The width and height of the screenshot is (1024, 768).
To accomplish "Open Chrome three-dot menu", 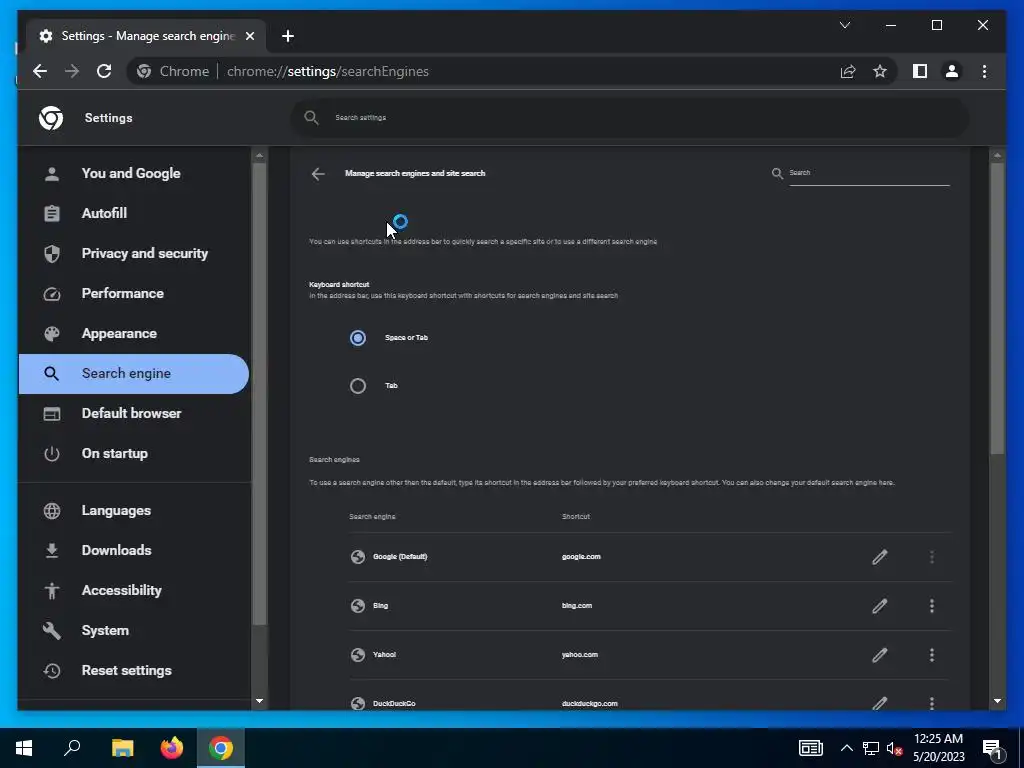I will point(984,71).
